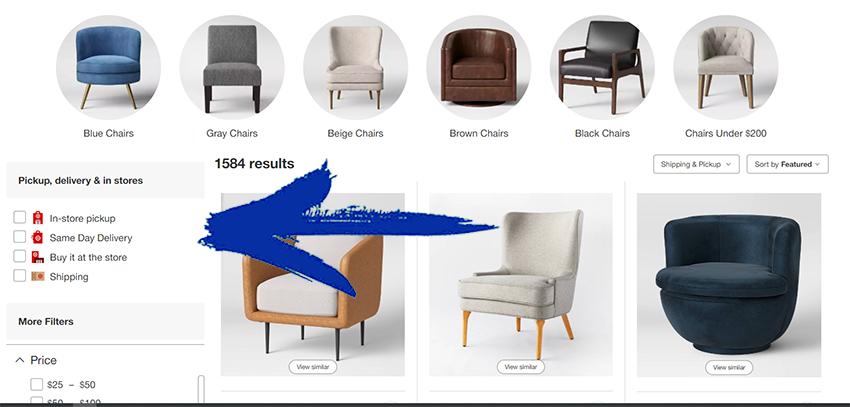Image resolution: width=850 pixels, height=407 pixels.
Task: Collapse the Price filter section
Action: tap(20, 360)
